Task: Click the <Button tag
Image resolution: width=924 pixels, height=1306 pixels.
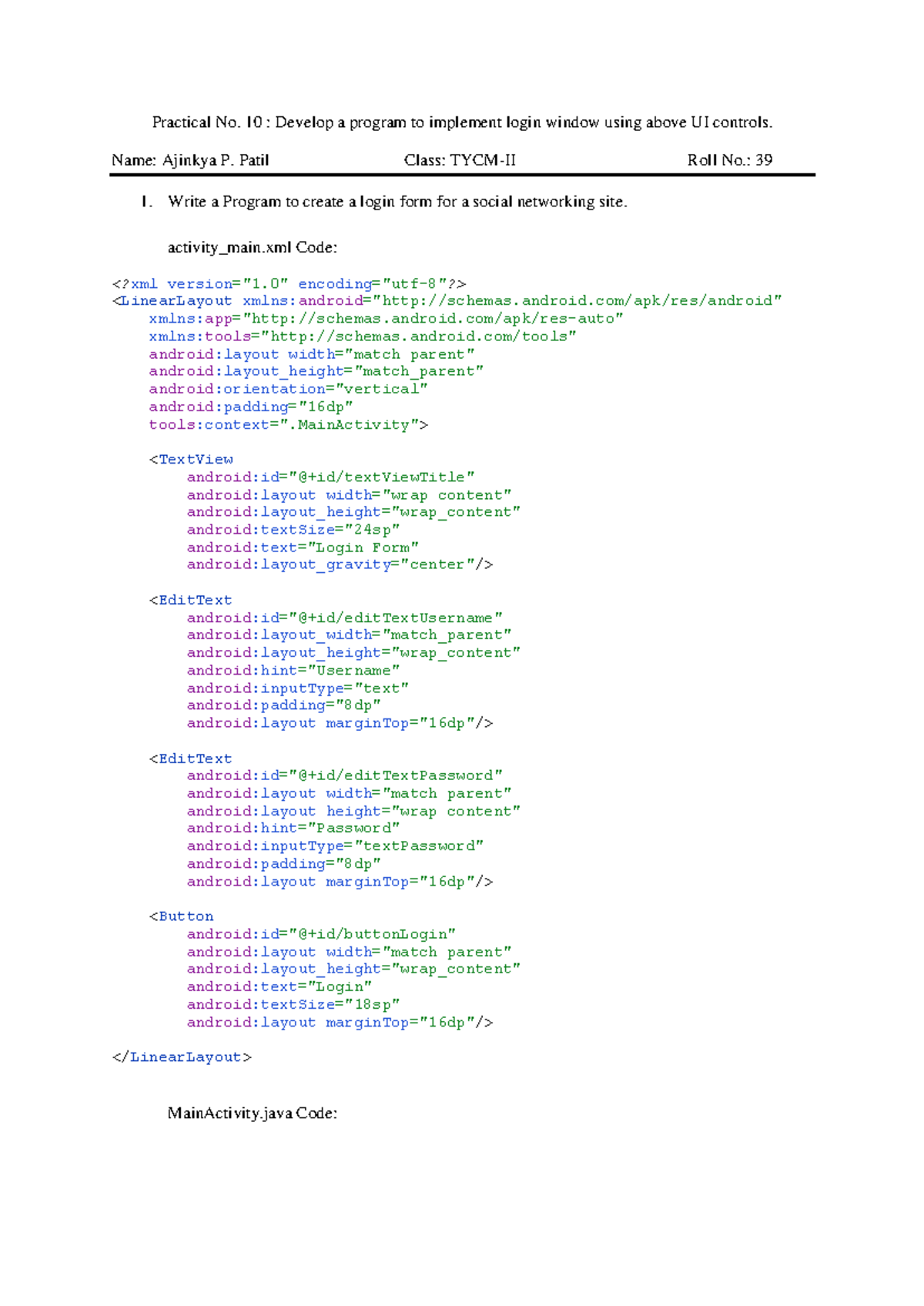Action: (x=182, y=917)
